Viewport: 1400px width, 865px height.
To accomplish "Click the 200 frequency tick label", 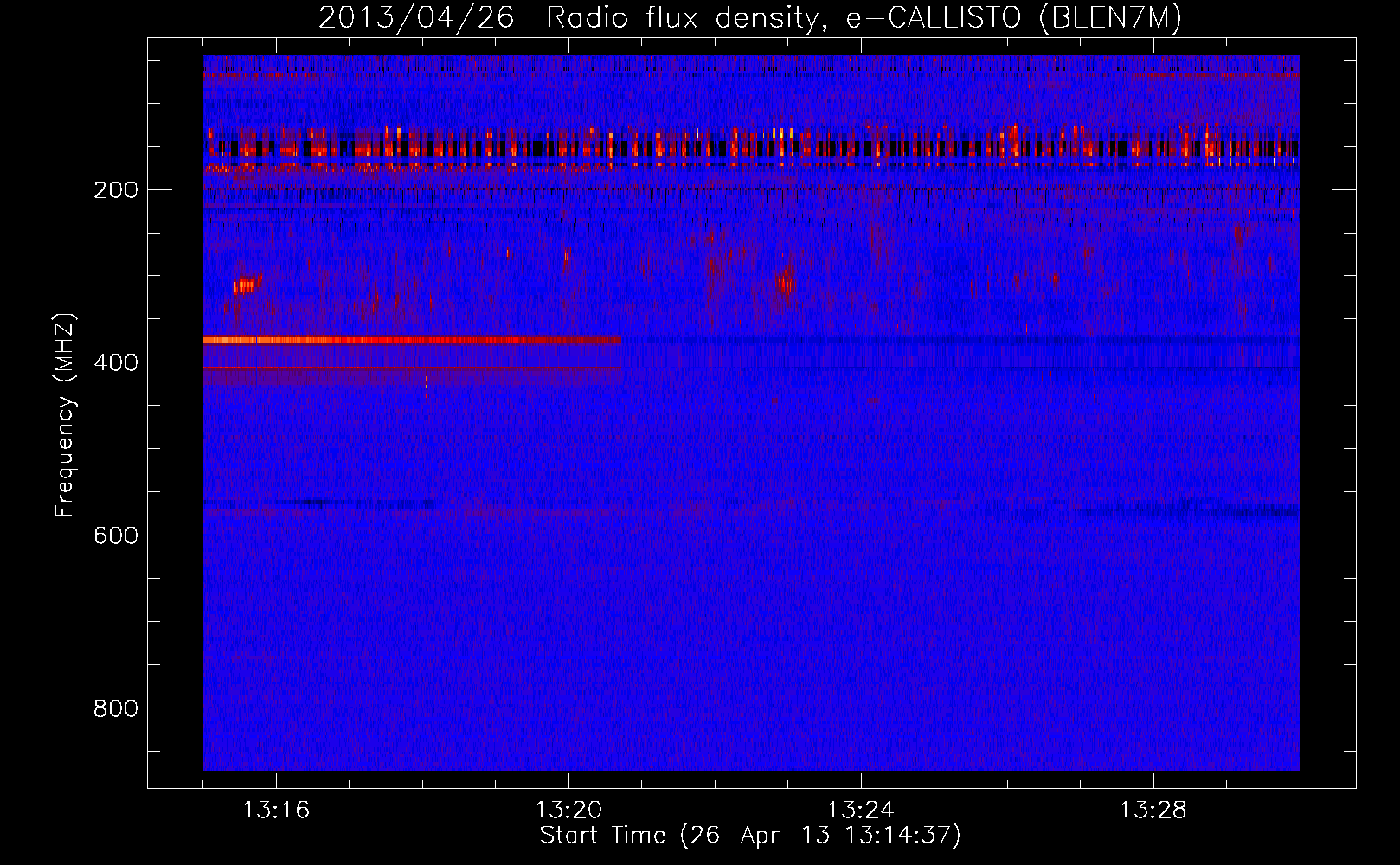I will click(x=116, y=190).
